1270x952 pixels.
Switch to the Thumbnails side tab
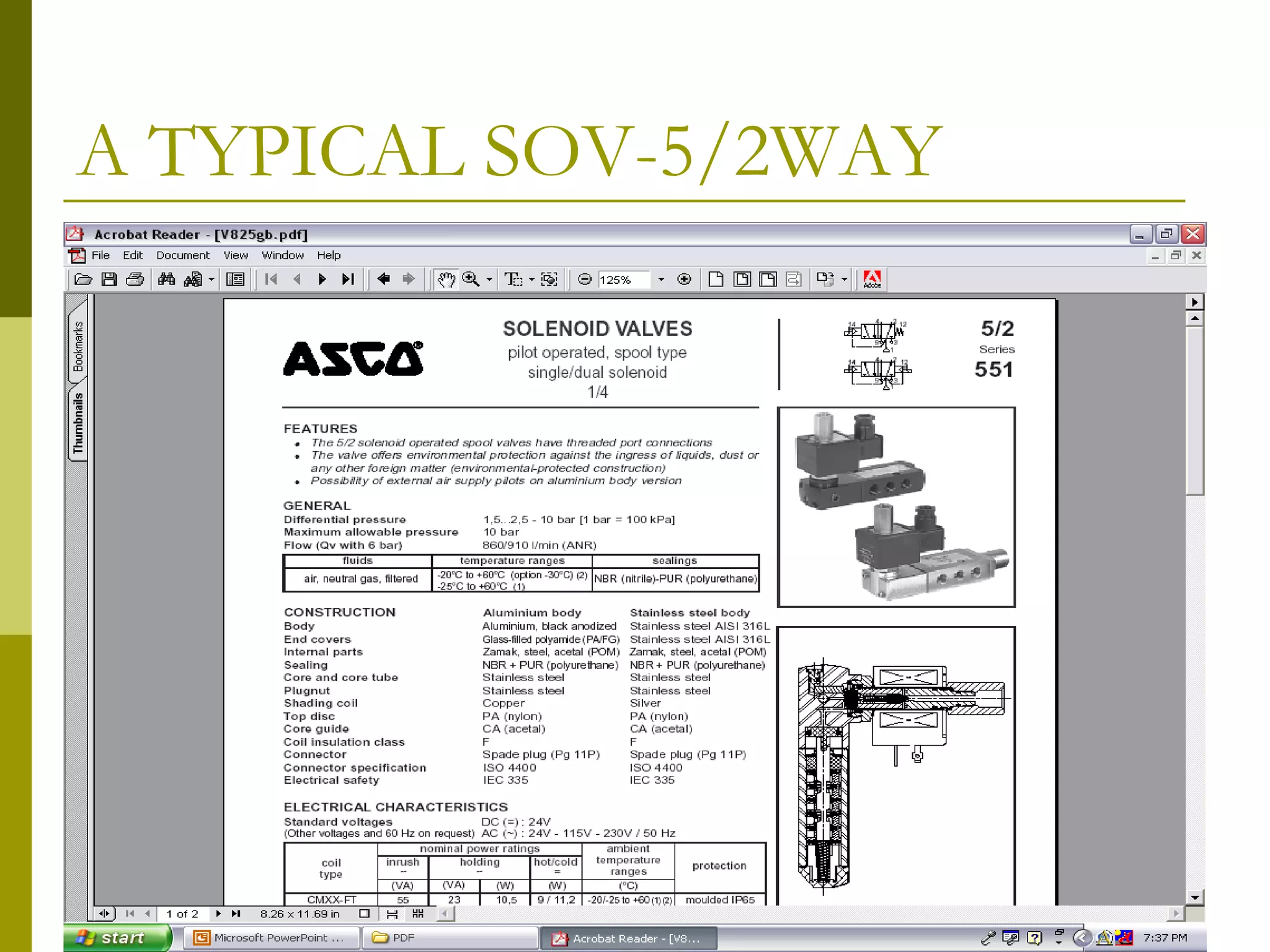pos(78,423)
